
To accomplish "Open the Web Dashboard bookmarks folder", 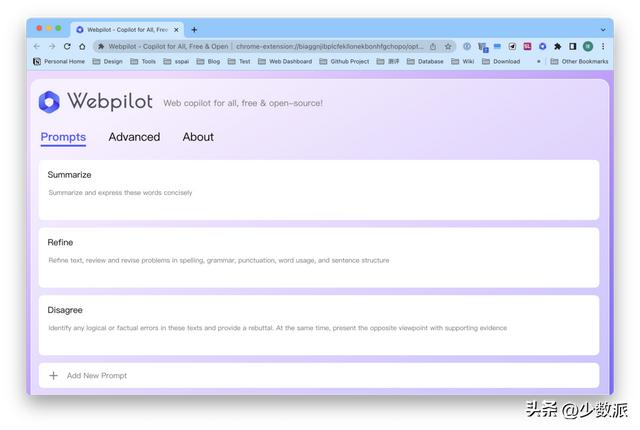I will [x=285, y=61].
